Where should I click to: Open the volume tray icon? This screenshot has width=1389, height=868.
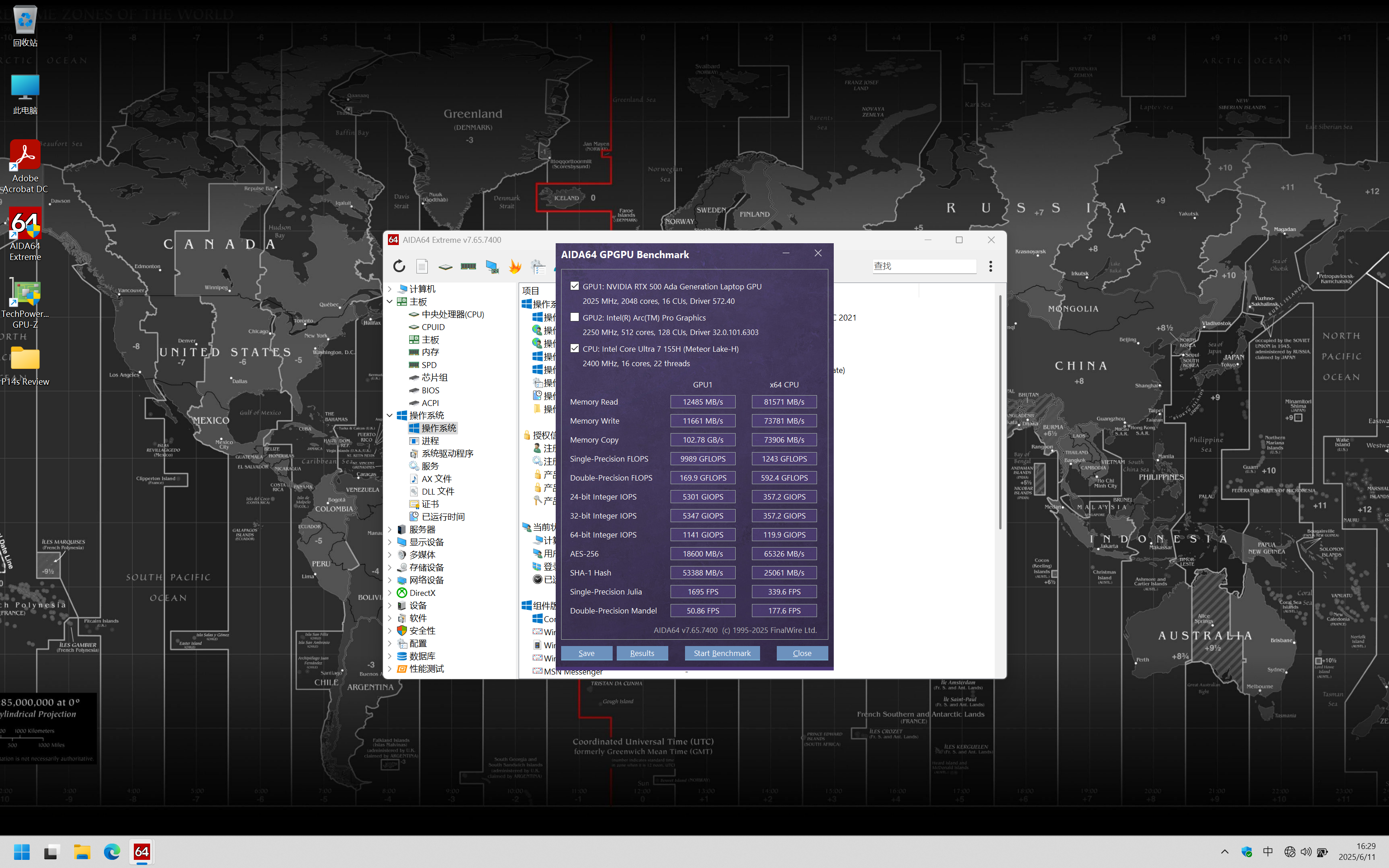[1306, 852]
